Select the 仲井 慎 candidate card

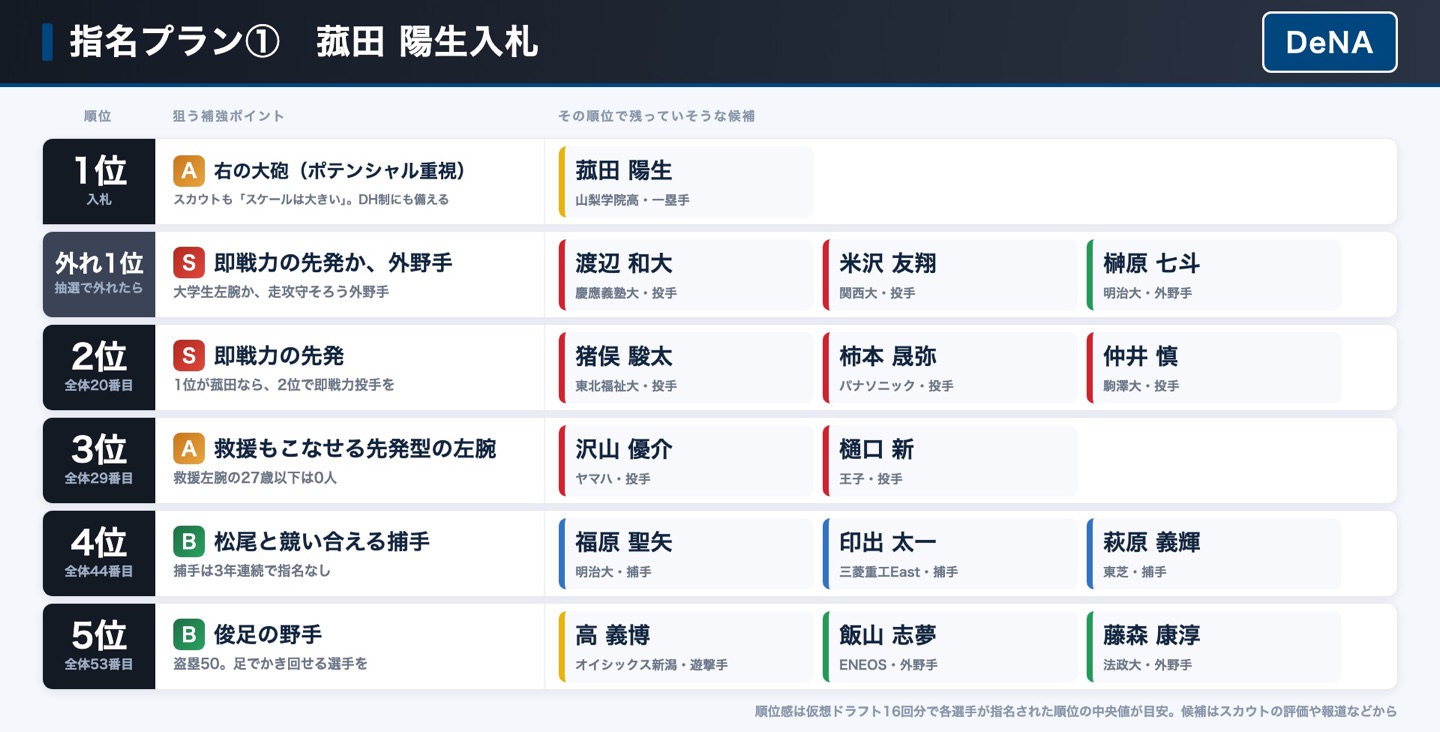point(1214,368)
